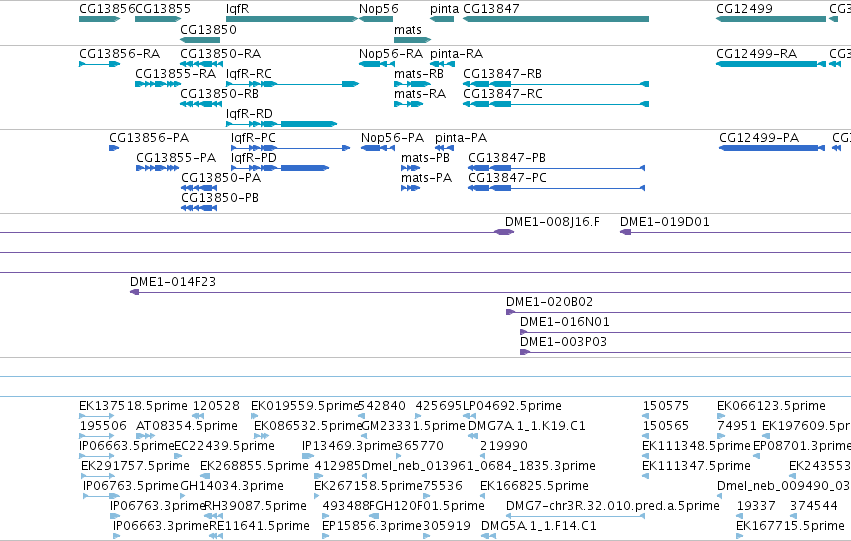Select EST label IP13469.3prime
The image size is (851, 541).
(x=350, y=447)
